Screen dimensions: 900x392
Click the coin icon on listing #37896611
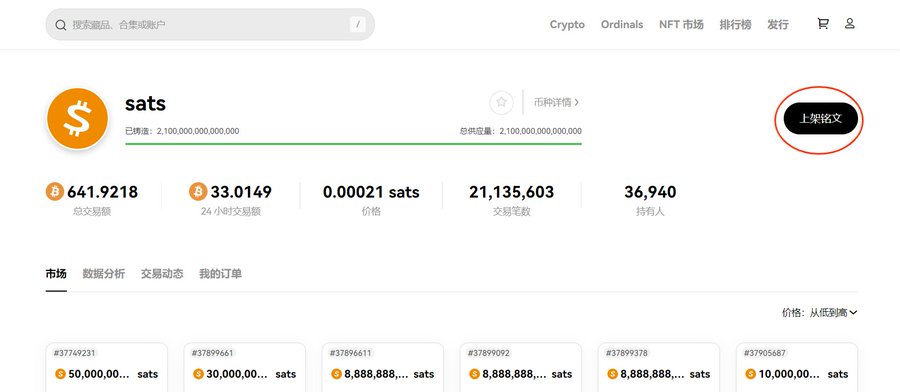(x=337, y=374)
